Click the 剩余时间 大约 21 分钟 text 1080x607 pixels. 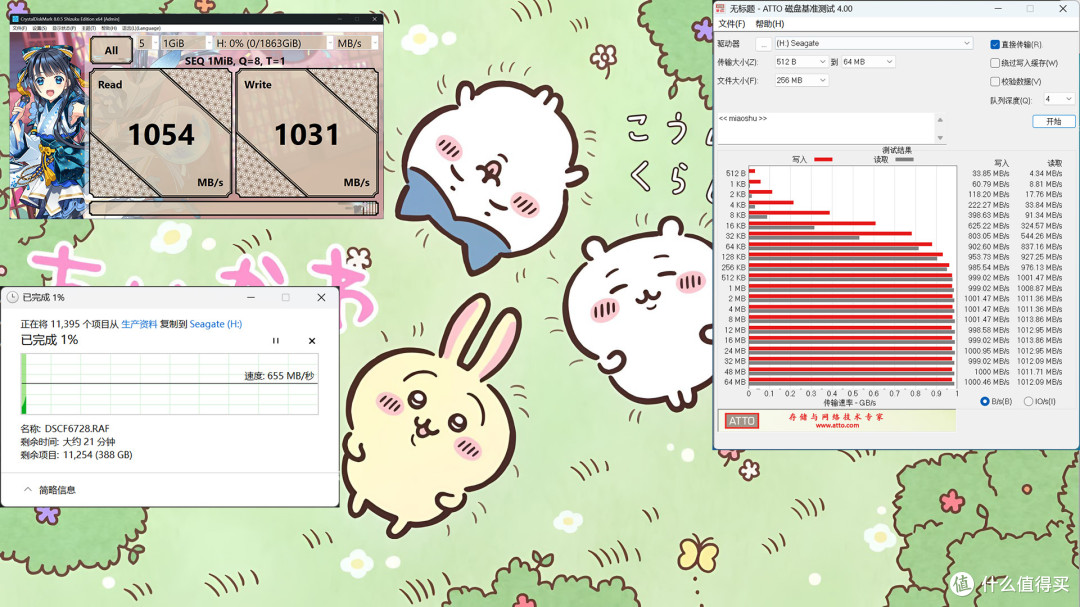coord(68,442)
